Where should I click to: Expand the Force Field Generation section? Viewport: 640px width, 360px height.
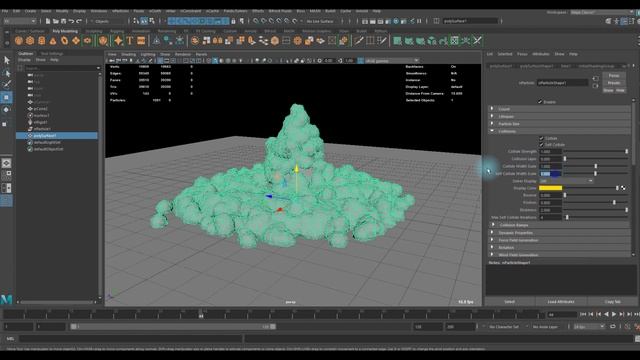click(559, 240)
